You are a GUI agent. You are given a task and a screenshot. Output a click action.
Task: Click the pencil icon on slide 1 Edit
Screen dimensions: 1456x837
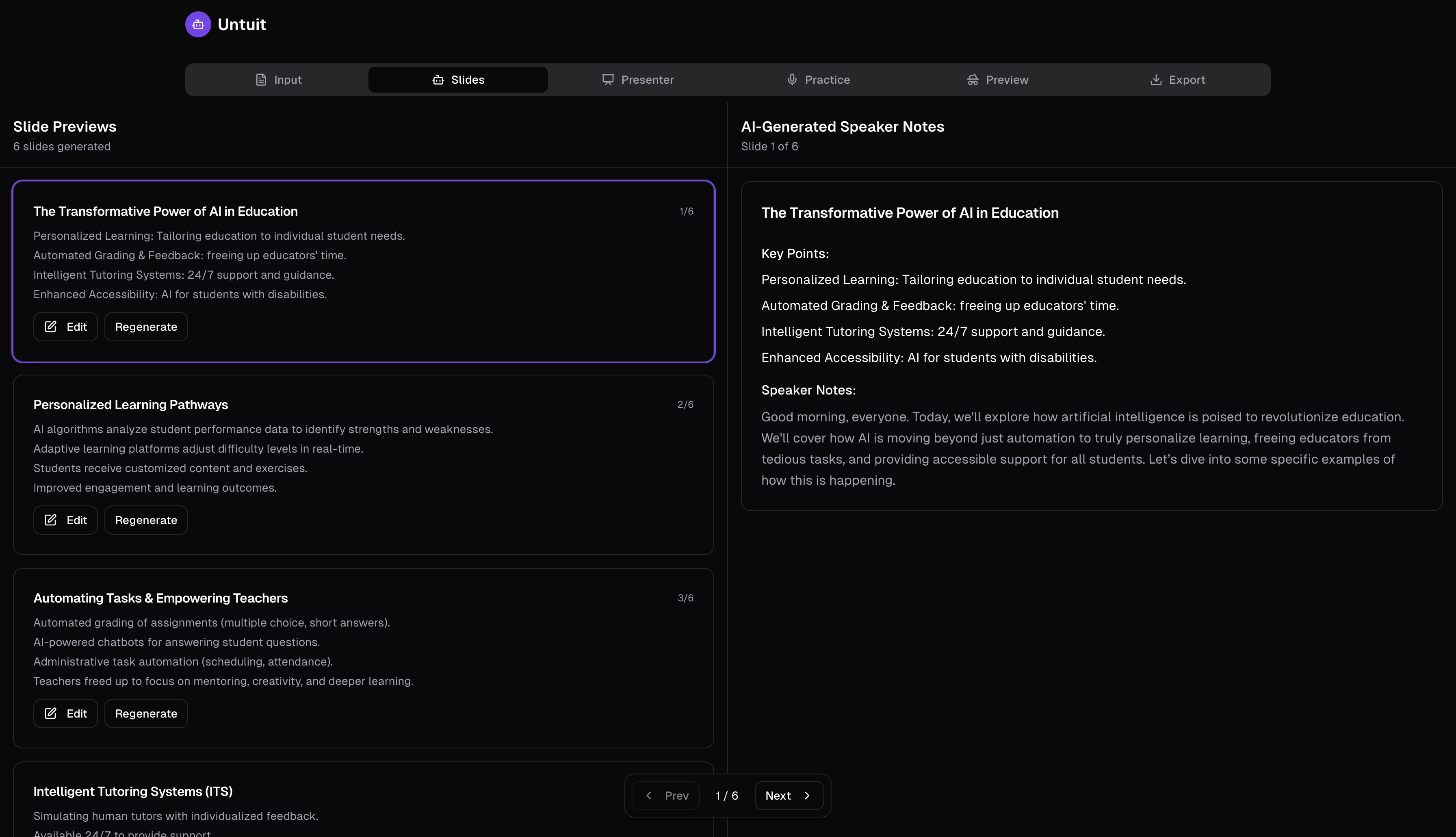50,327
